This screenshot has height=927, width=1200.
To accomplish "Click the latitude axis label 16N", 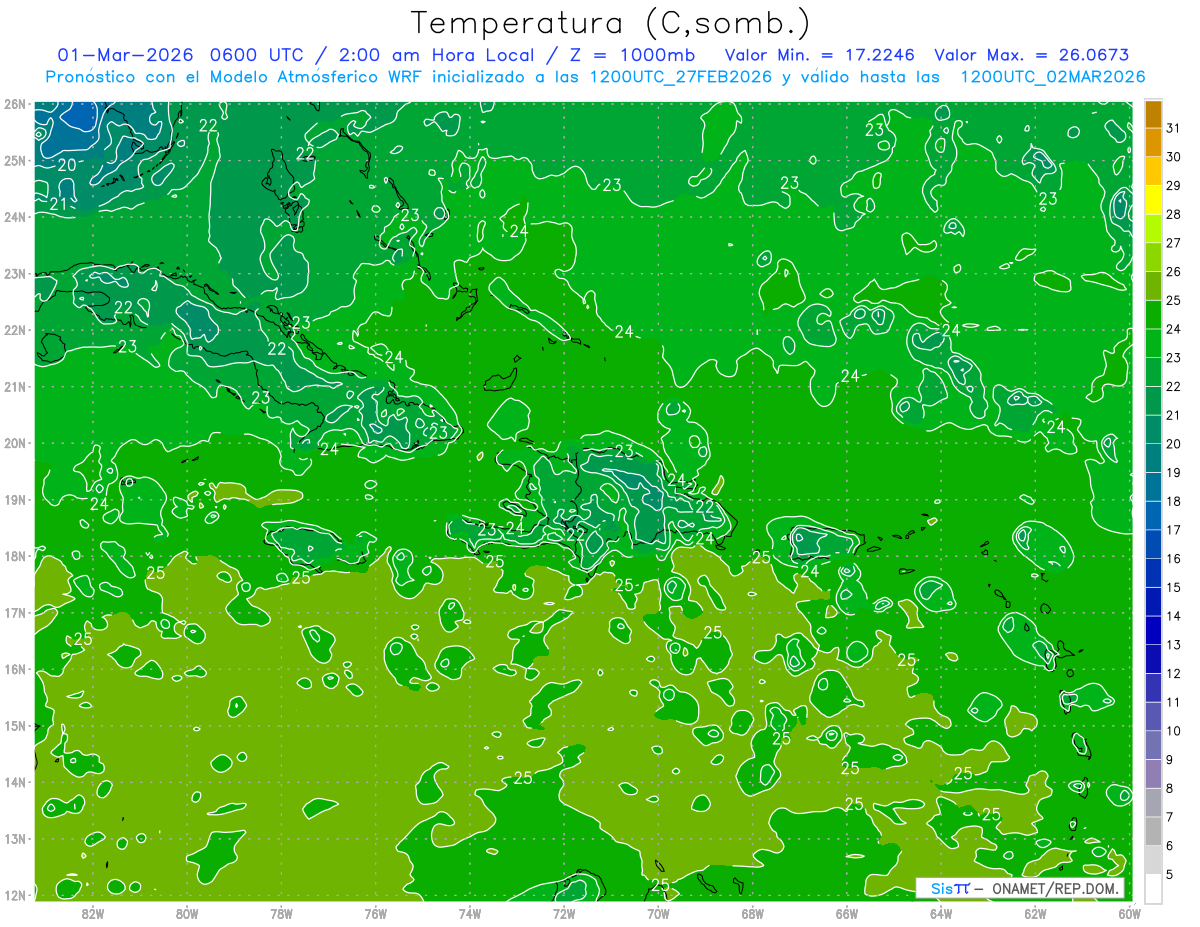I will click(15, 669).
